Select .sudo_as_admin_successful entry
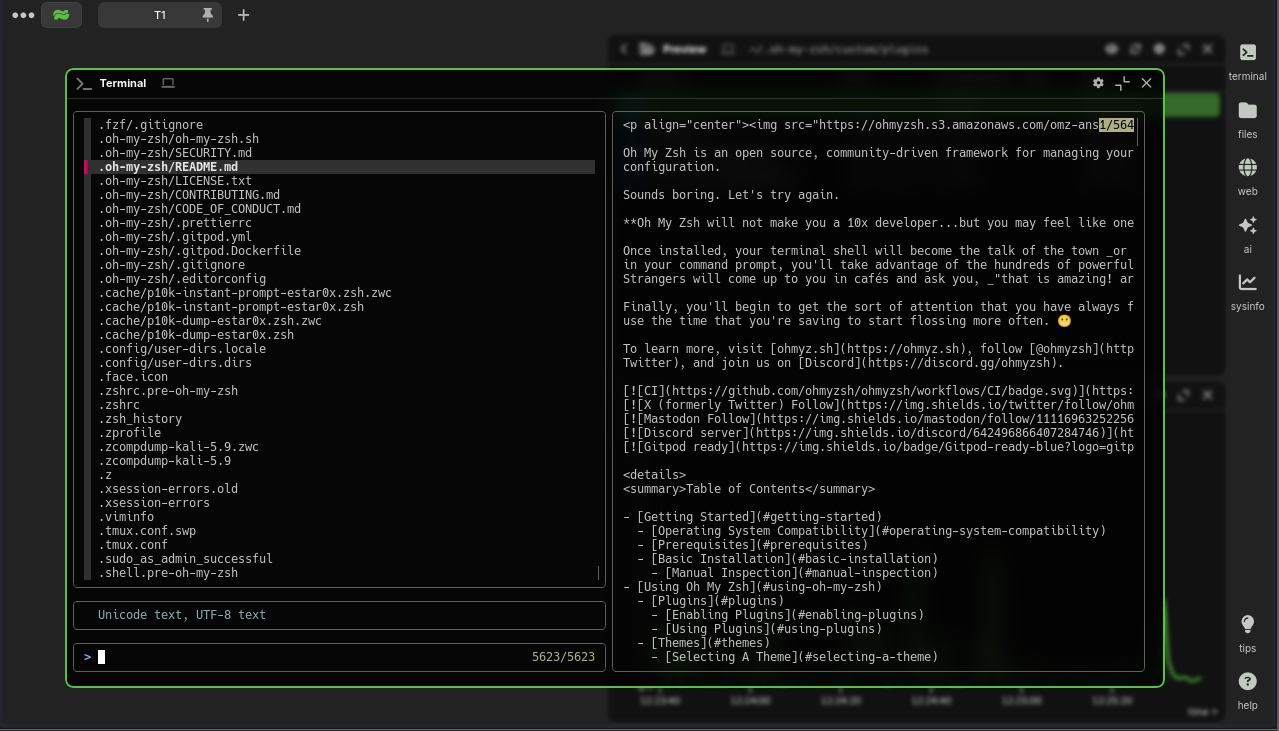Image resolution: width=1279 pixels, height=731 pixels. [x=186, y=559]
